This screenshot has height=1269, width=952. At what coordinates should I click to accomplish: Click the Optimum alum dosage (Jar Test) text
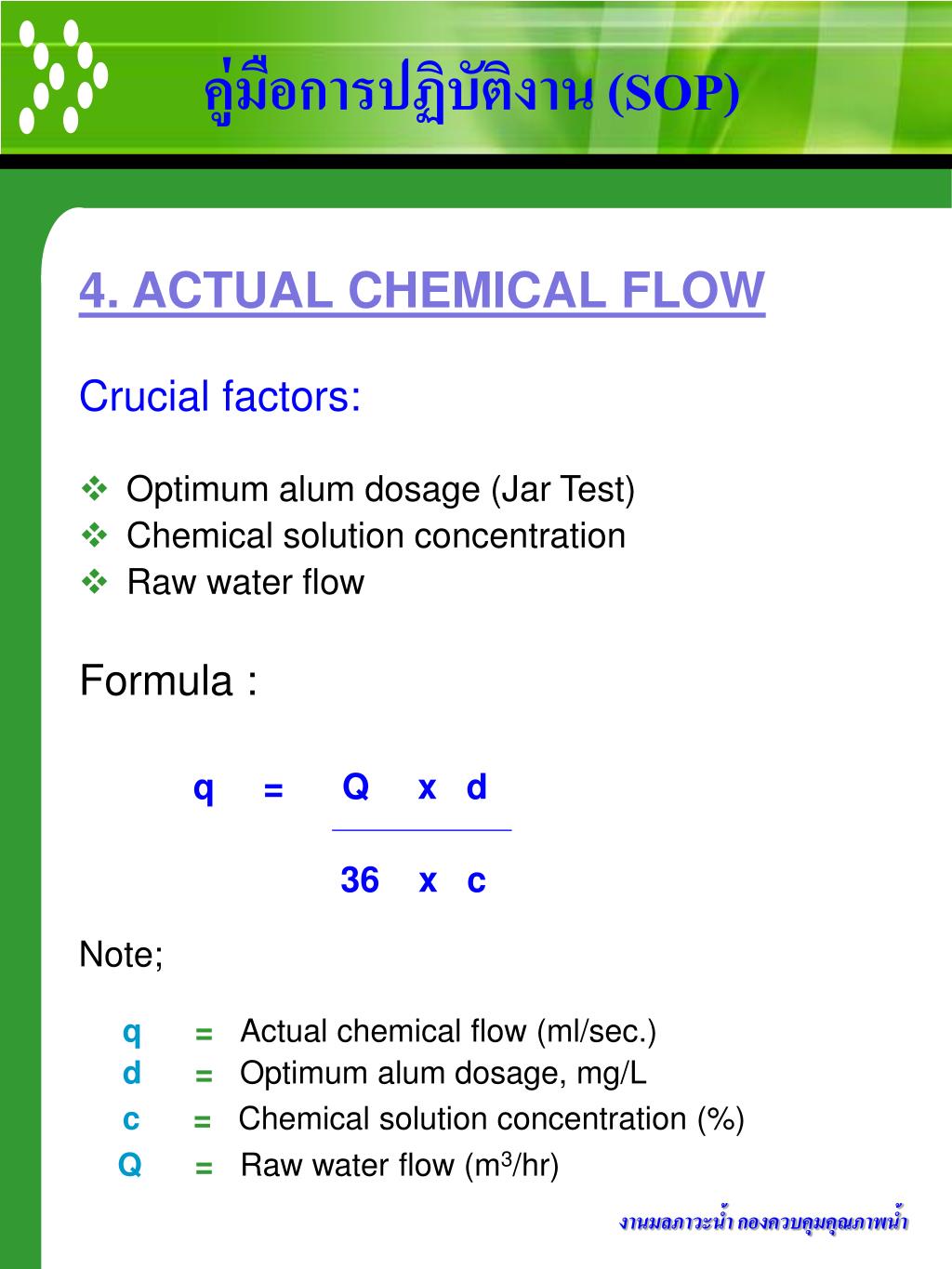click(x=381, y=489)
